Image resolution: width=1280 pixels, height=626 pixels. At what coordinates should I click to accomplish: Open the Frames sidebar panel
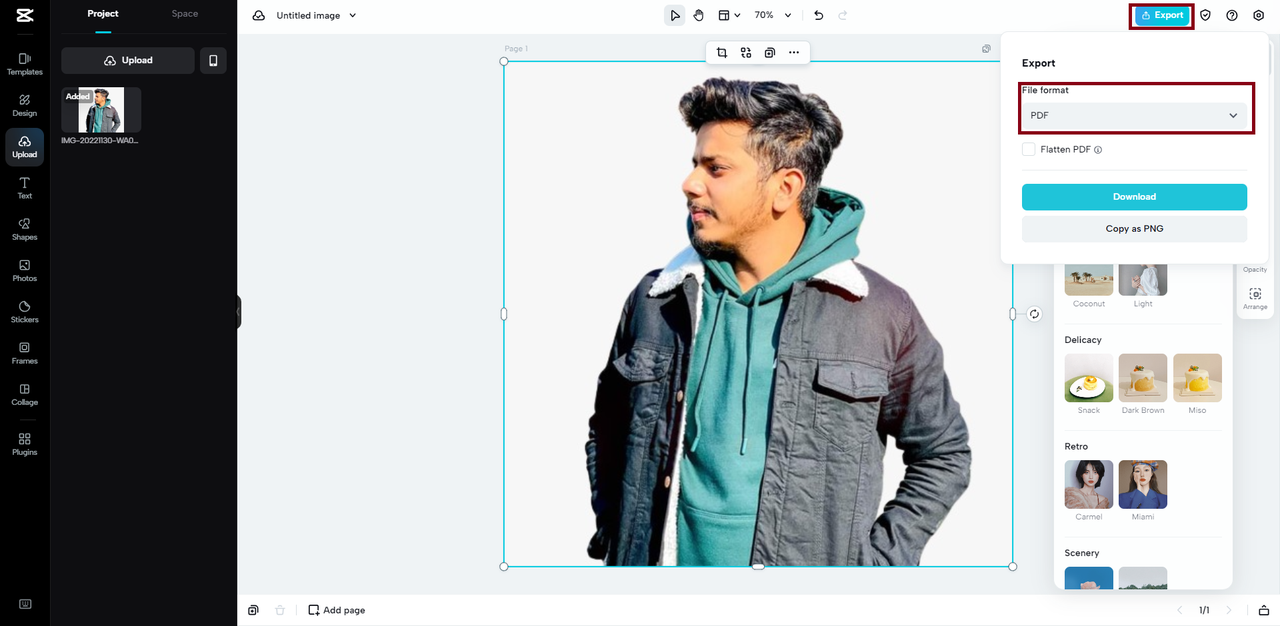coord(25,353)
